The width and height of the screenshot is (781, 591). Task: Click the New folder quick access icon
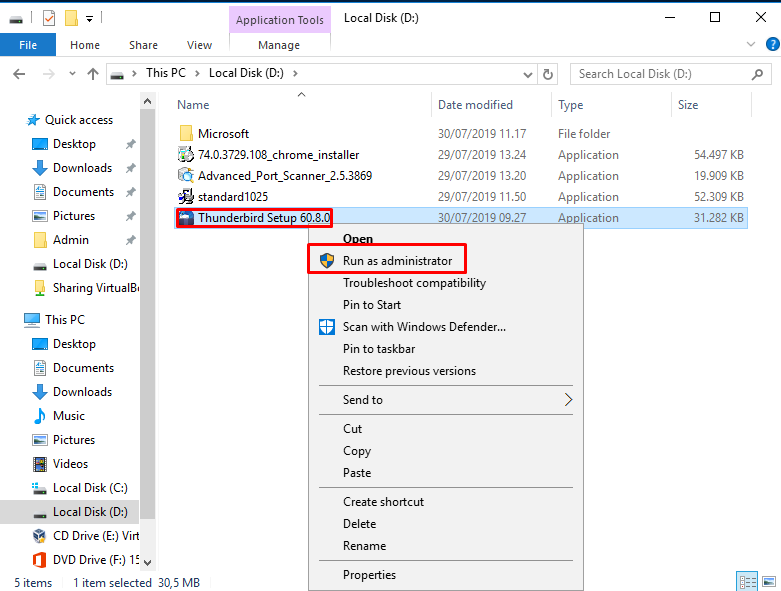(x=71, y=19)
